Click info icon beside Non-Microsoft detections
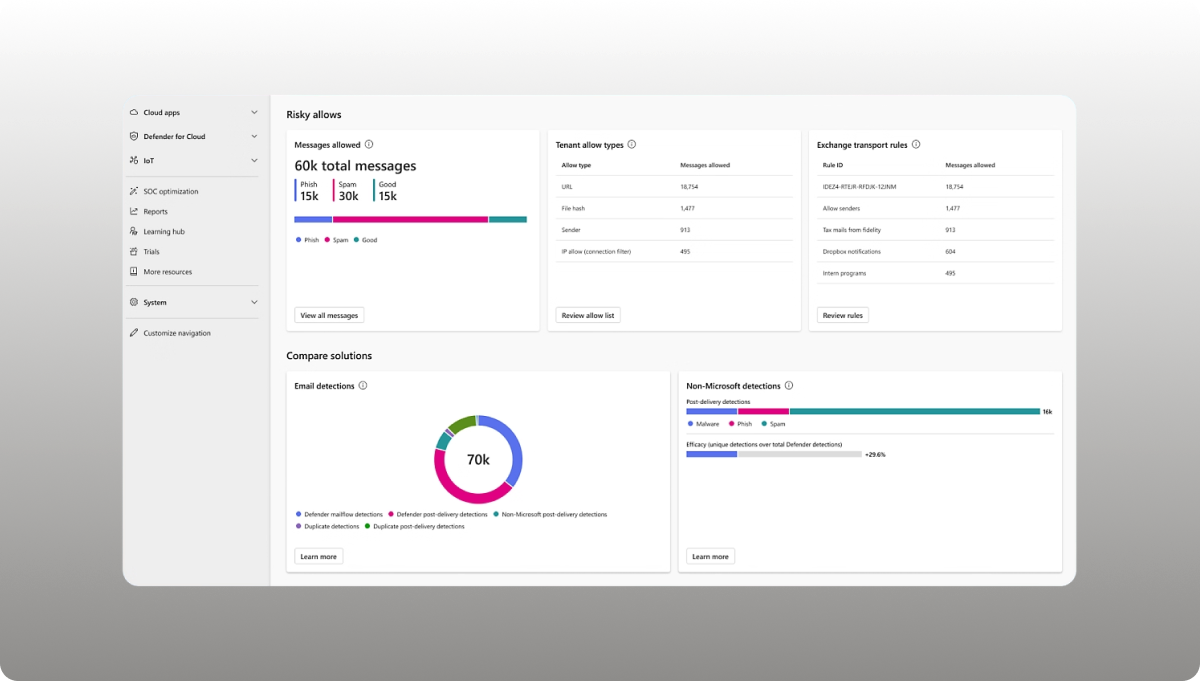Screen dimensions: 1200x681 [789, 386]
